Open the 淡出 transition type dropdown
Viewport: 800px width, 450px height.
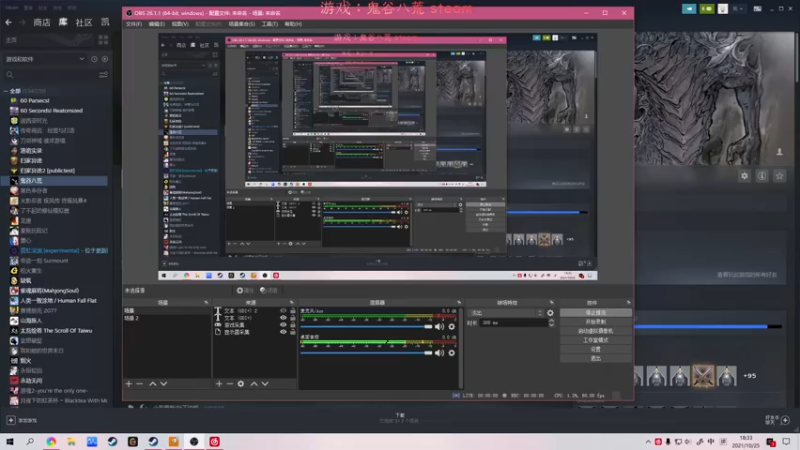pos(506,313)
